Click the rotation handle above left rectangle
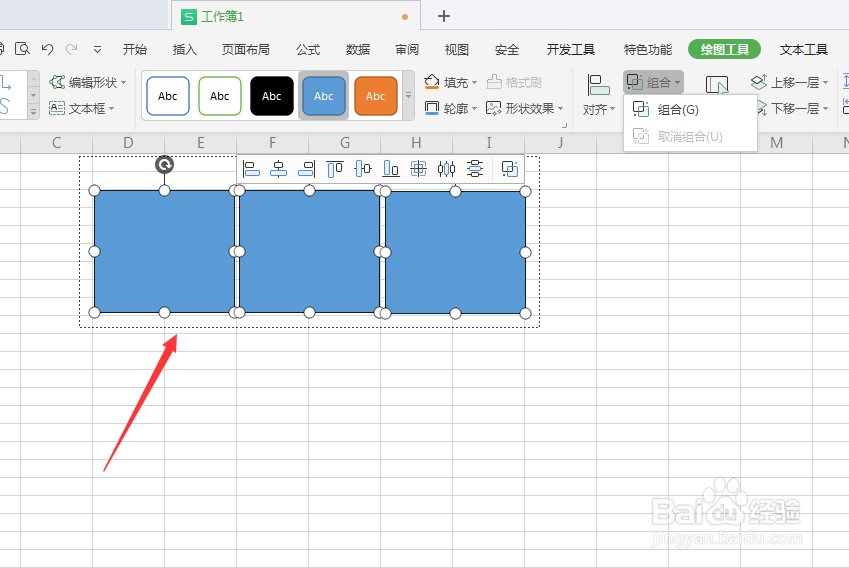Viewport: 849px width, 568px height. click(165, 165)
